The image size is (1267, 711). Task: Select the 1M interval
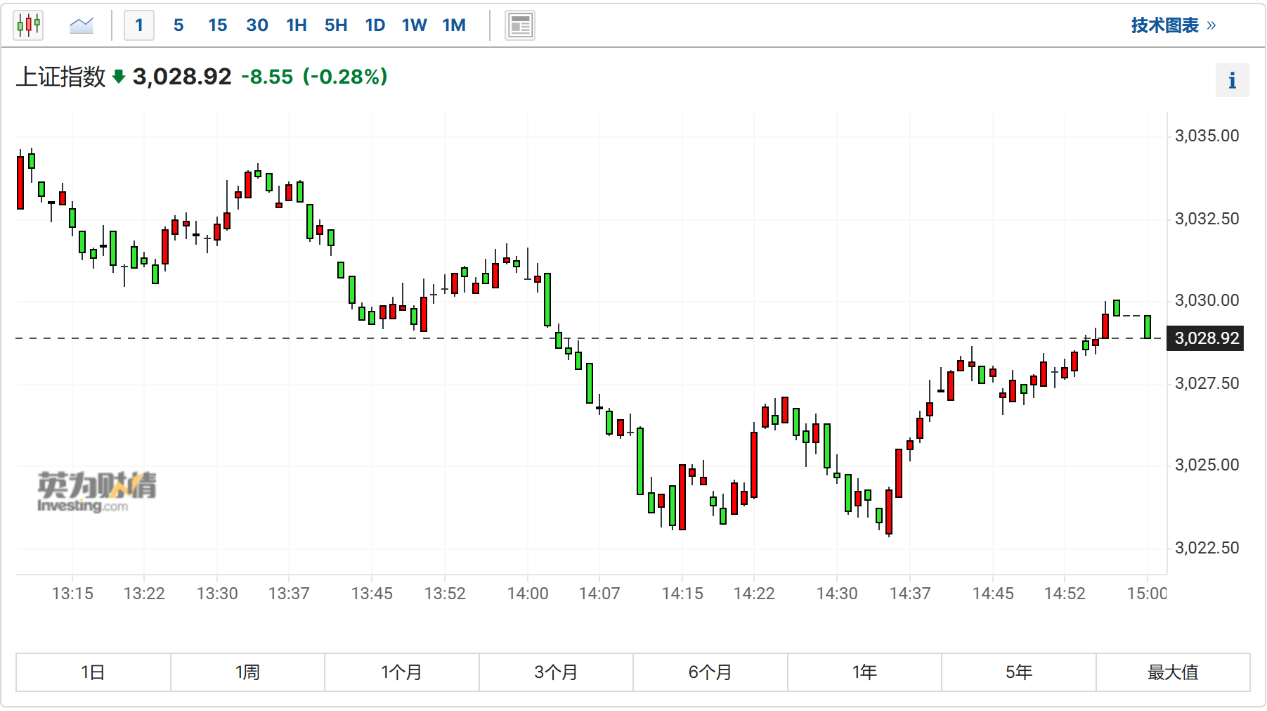(454, 25)
